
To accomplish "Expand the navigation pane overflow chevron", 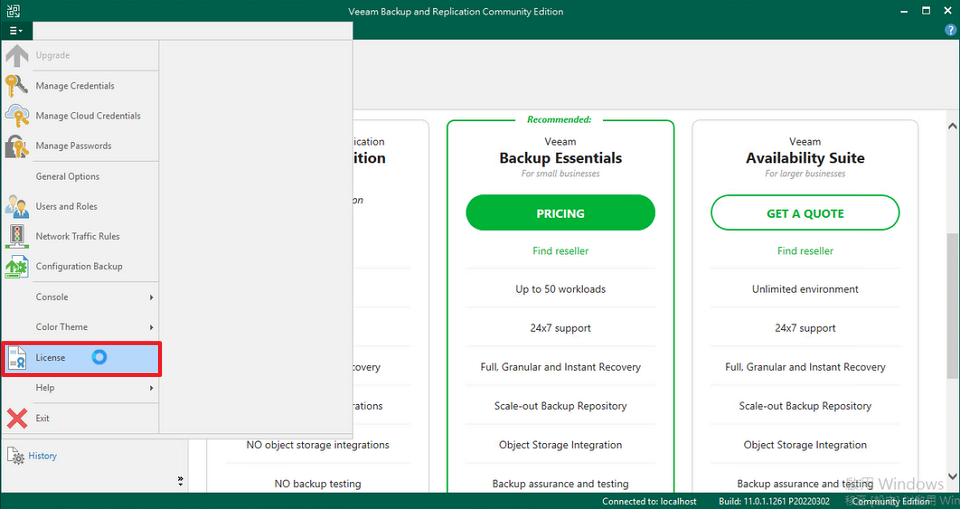I will tap(180, 481).
